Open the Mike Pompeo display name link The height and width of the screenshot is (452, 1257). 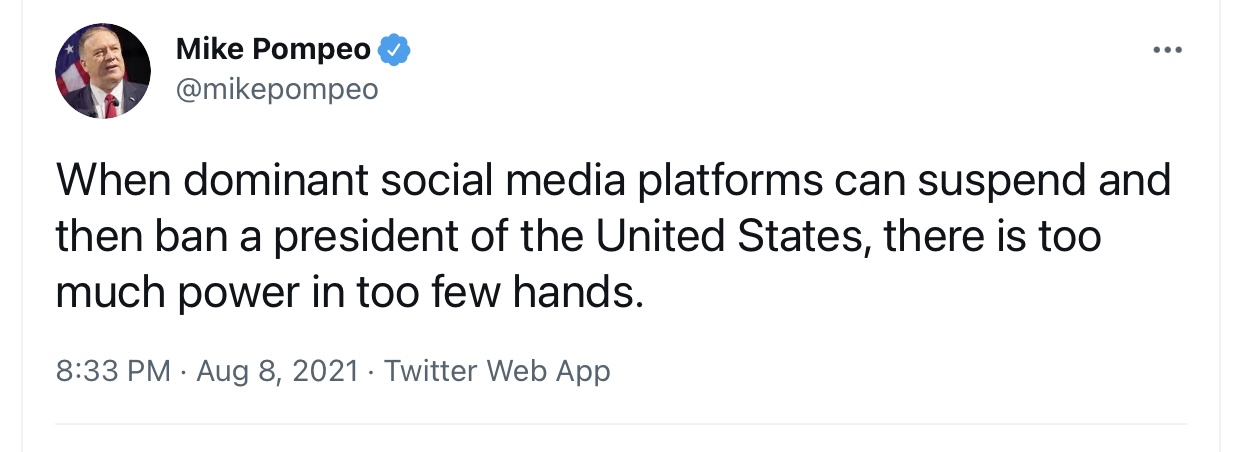273,49
